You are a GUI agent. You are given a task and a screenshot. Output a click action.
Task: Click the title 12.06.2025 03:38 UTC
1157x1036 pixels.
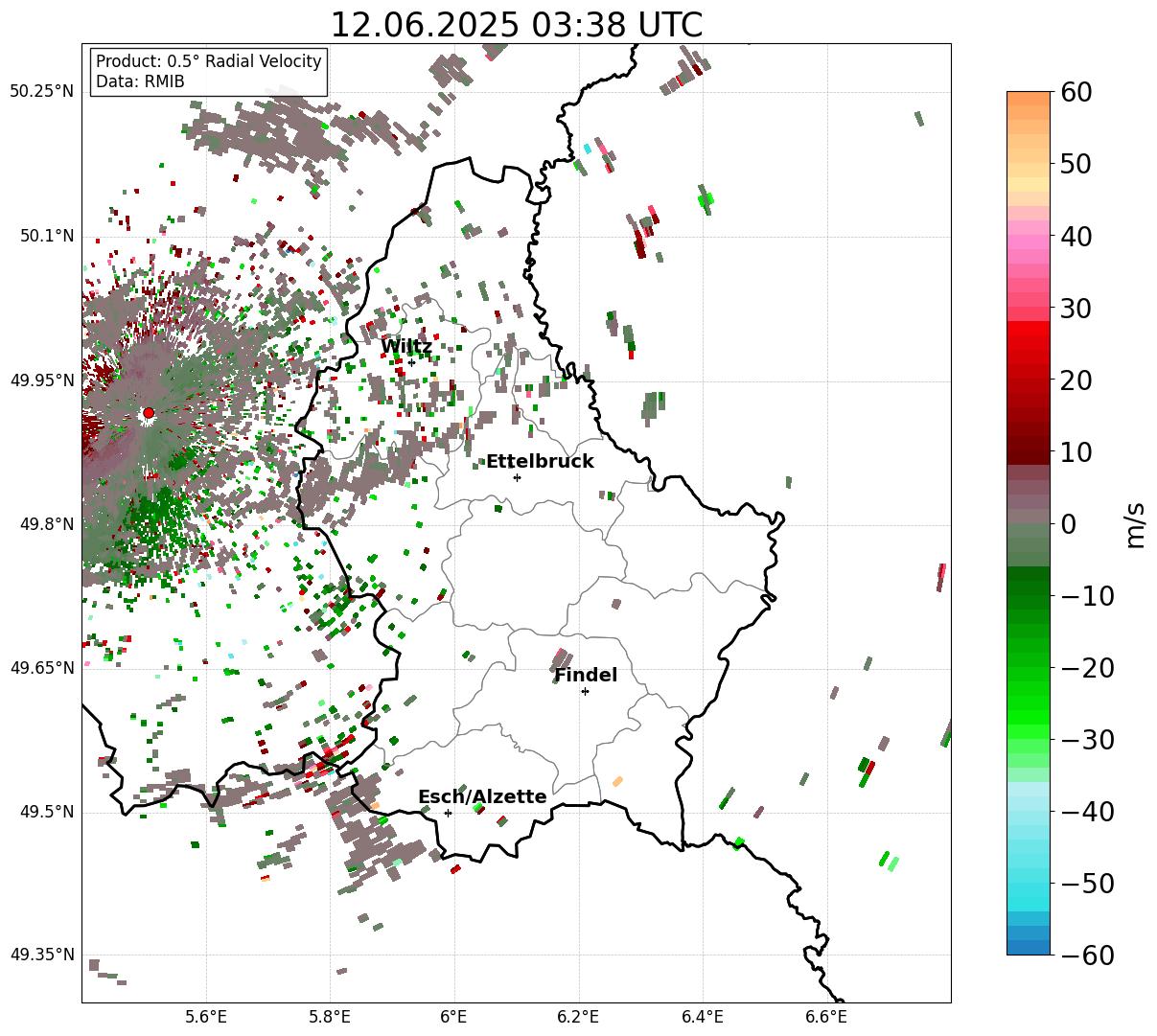click(517, 25)
